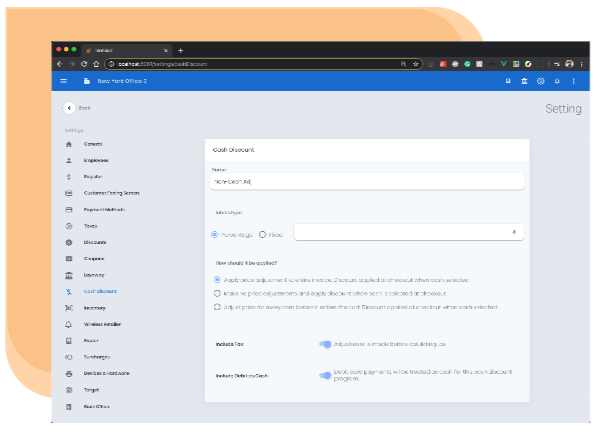
Task: Click the Register dollar sign icon
Action: 68,176
